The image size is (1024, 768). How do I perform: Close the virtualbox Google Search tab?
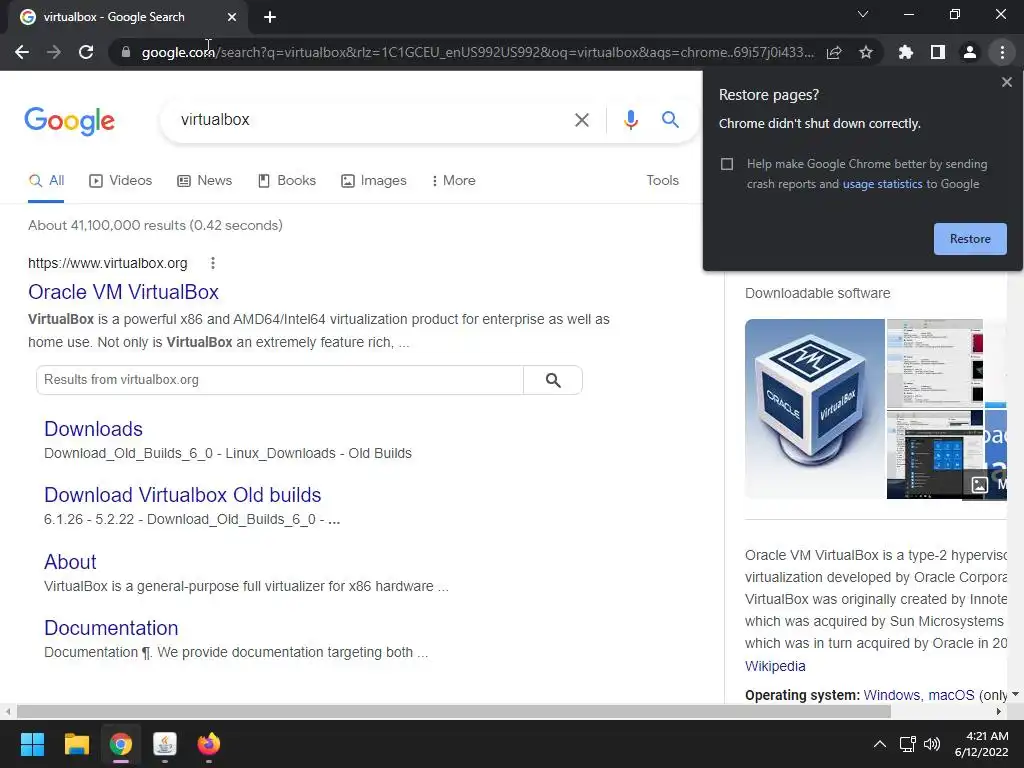[x=232, y=17]
